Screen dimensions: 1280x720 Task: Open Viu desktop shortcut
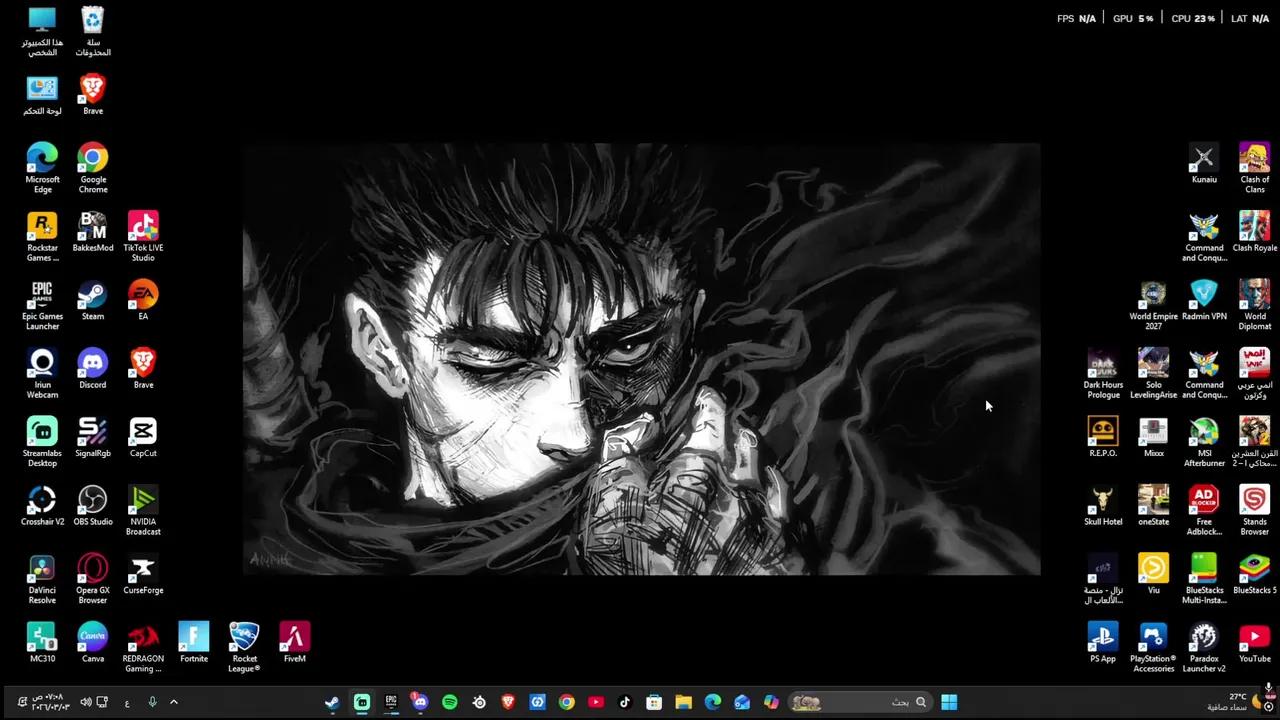[1153, 574]
